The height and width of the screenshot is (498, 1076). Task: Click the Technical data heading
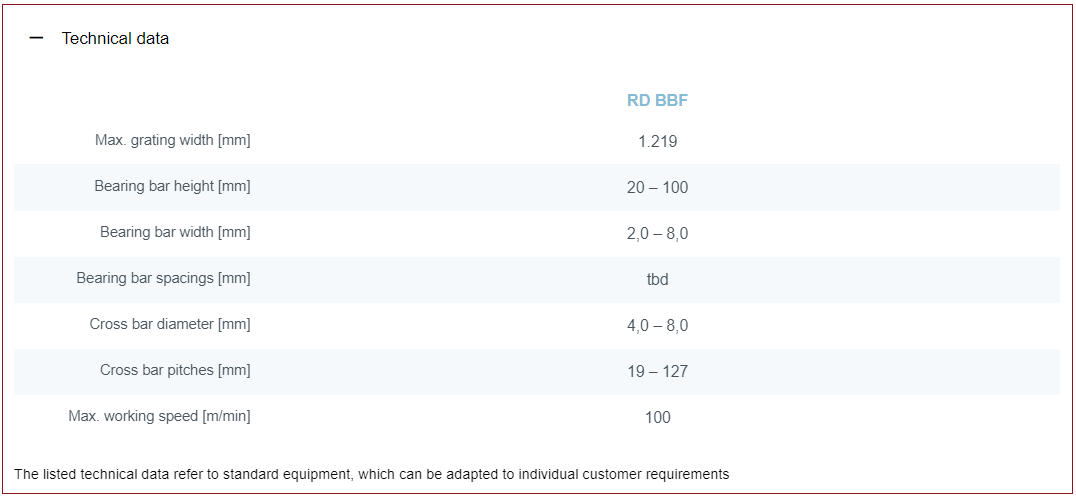click(x=115, y=38)
